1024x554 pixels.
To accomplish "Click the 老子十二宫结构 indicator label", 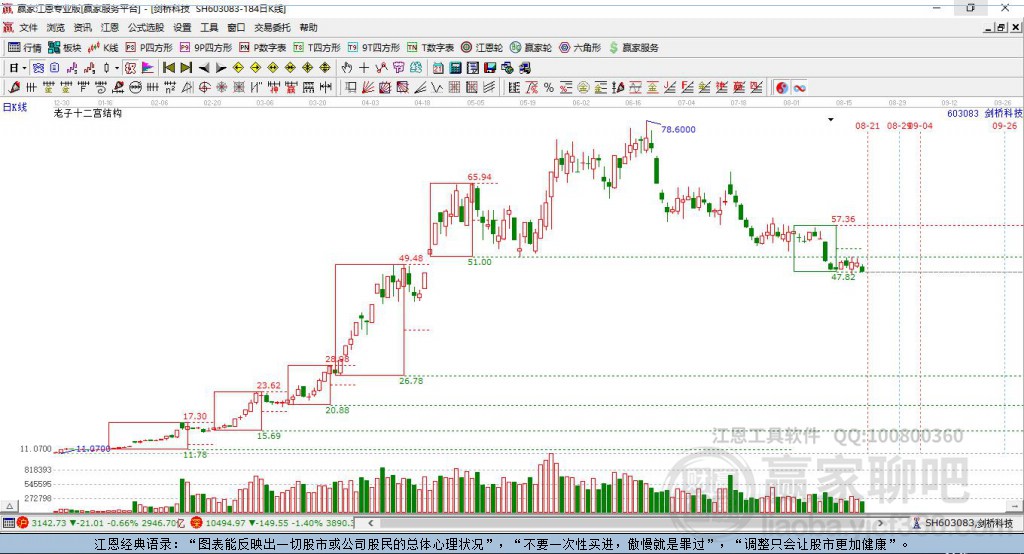I will [x=88, y=113].
